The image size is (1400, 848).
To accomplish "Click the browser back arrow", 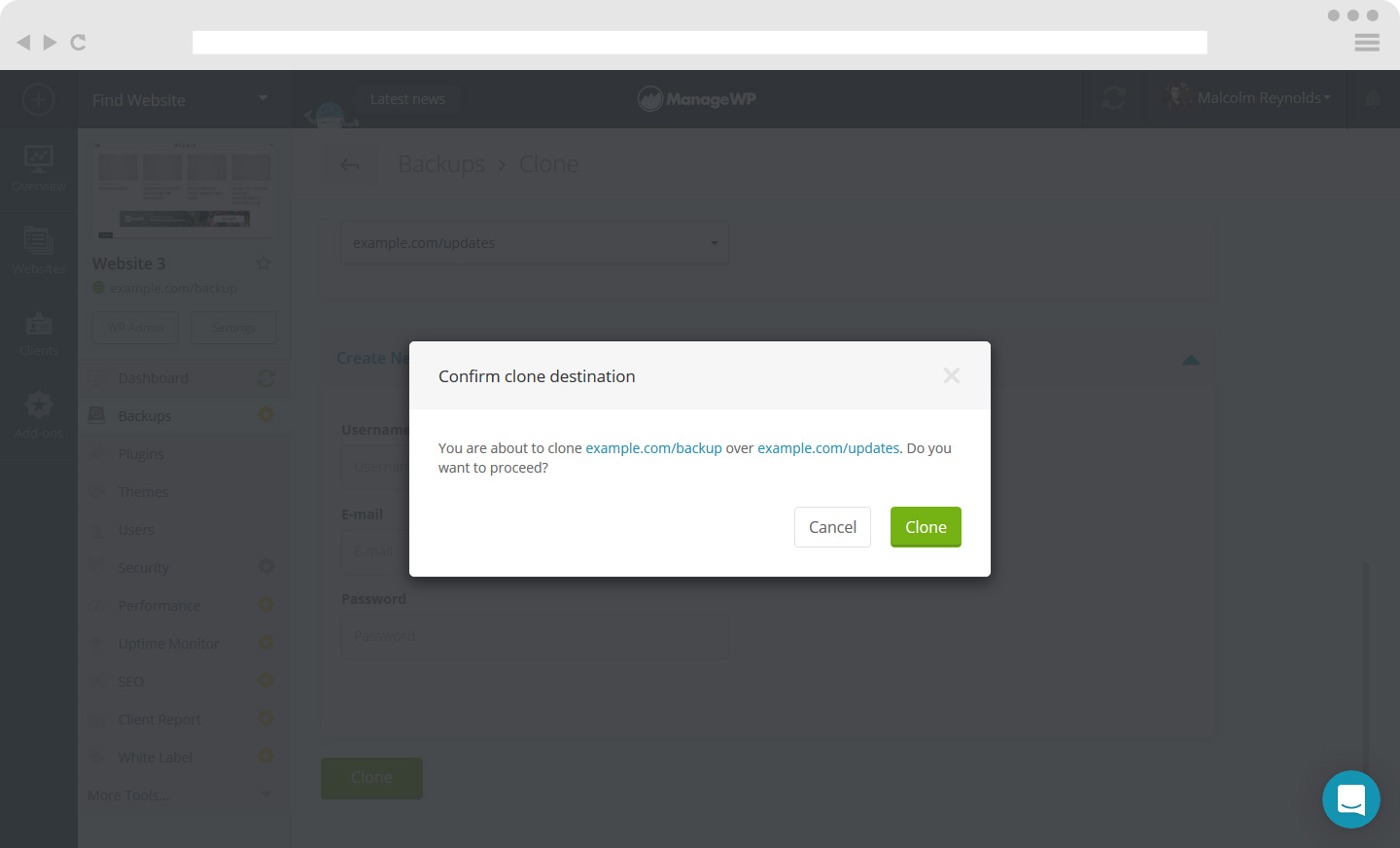I will coord(23,42).
